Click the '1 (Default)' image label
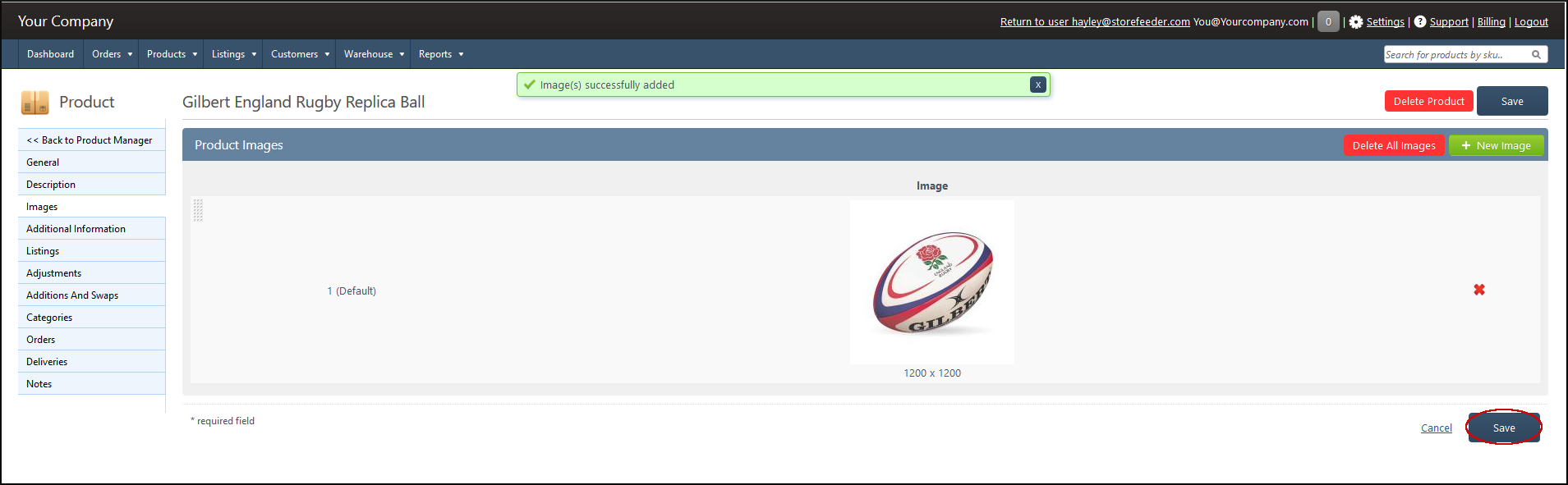Image resolution: width=1568 pixels, height=485 pixels. (352, 291)
